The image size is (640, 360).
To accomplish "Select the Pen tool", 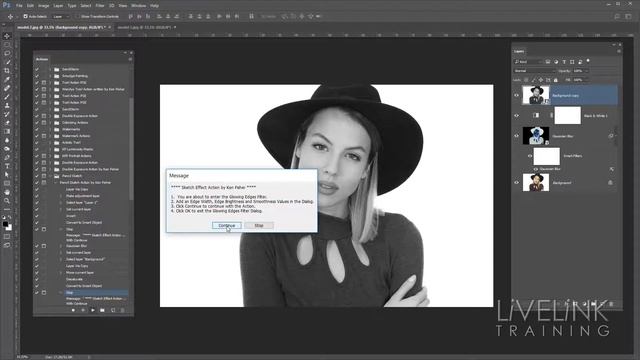I will pyautogui.click(x=7, y=158).
